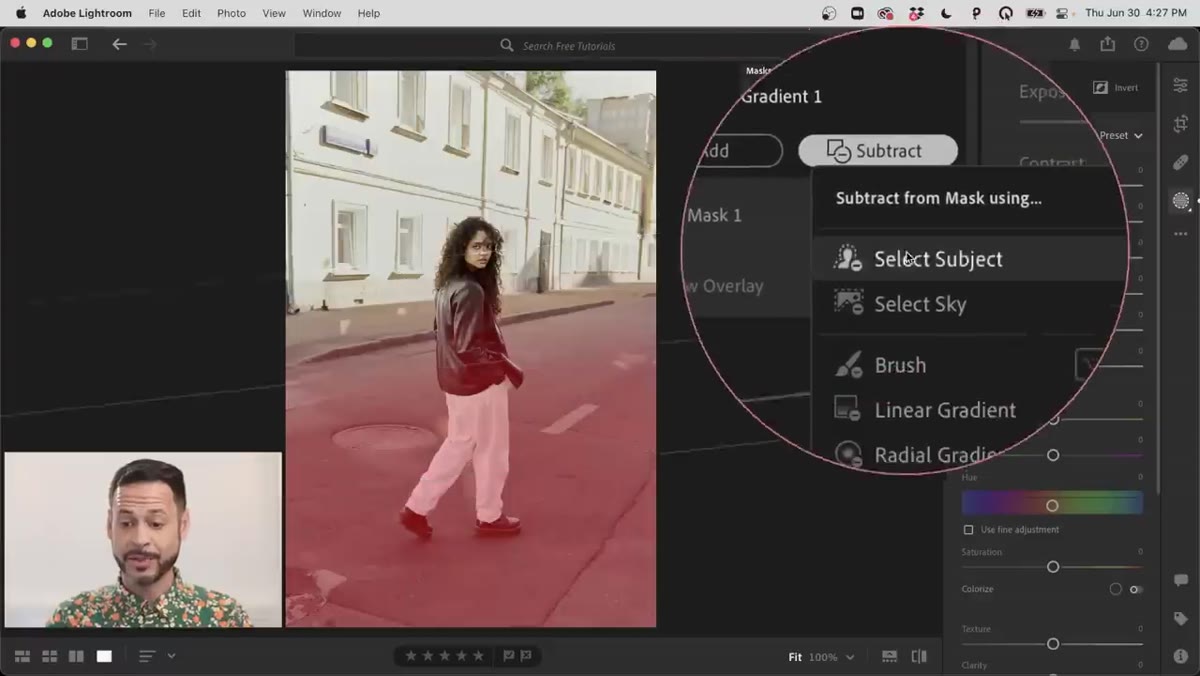Viewport: 1200px width, 676px height.
Task: Adjust the Texture slider handle
Action: (x=1053, y=644)
